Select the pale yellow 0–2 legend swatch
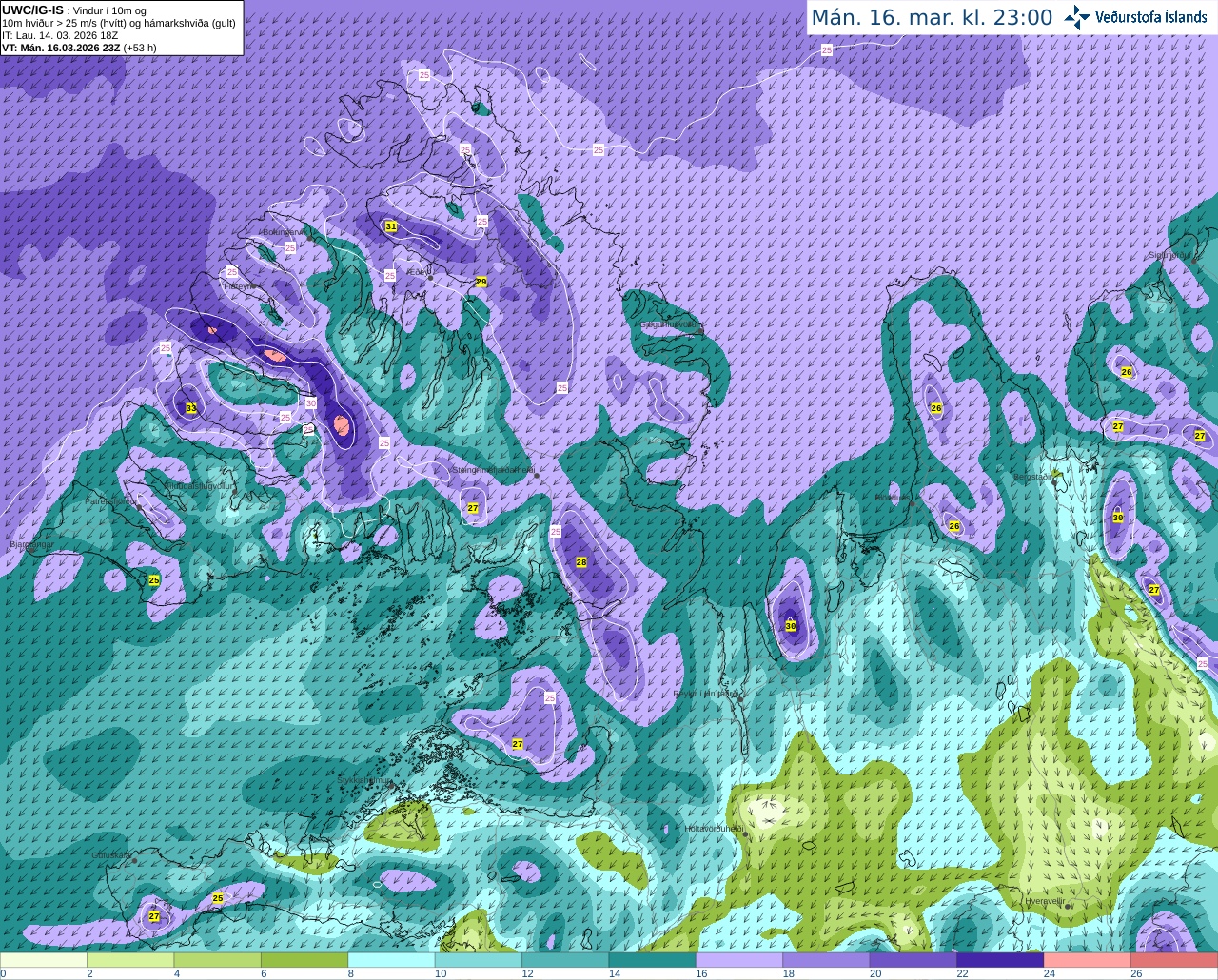 (44, 960)
